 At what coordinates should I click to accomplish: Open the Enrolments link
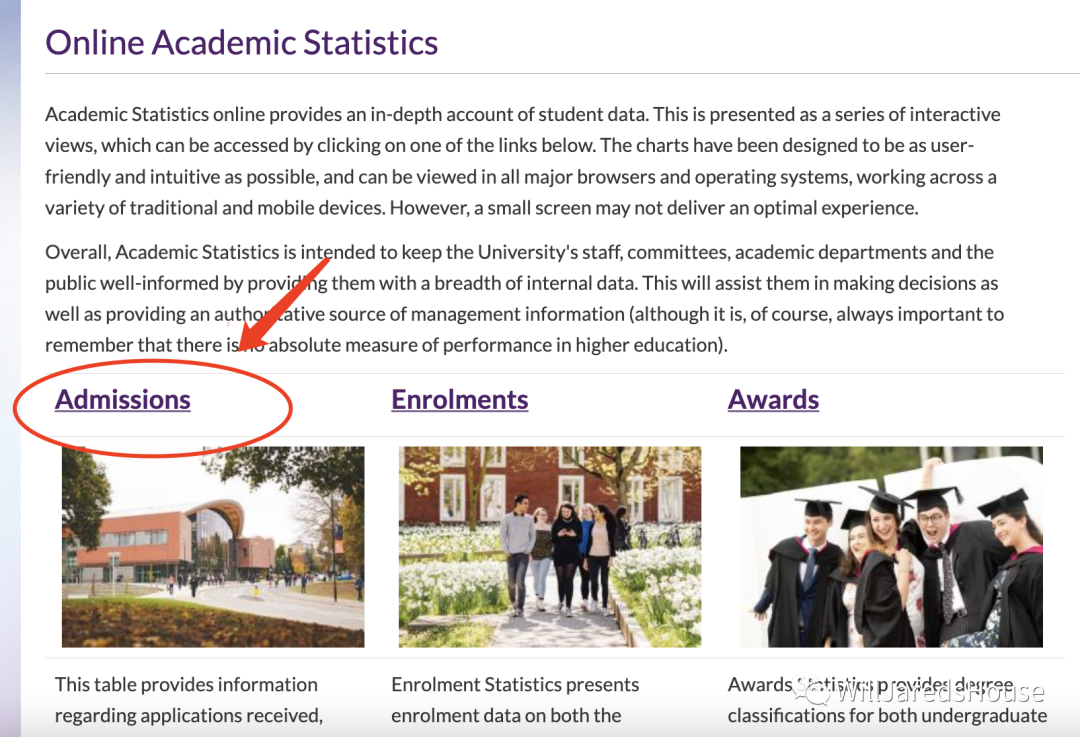[x=459, y=400]
